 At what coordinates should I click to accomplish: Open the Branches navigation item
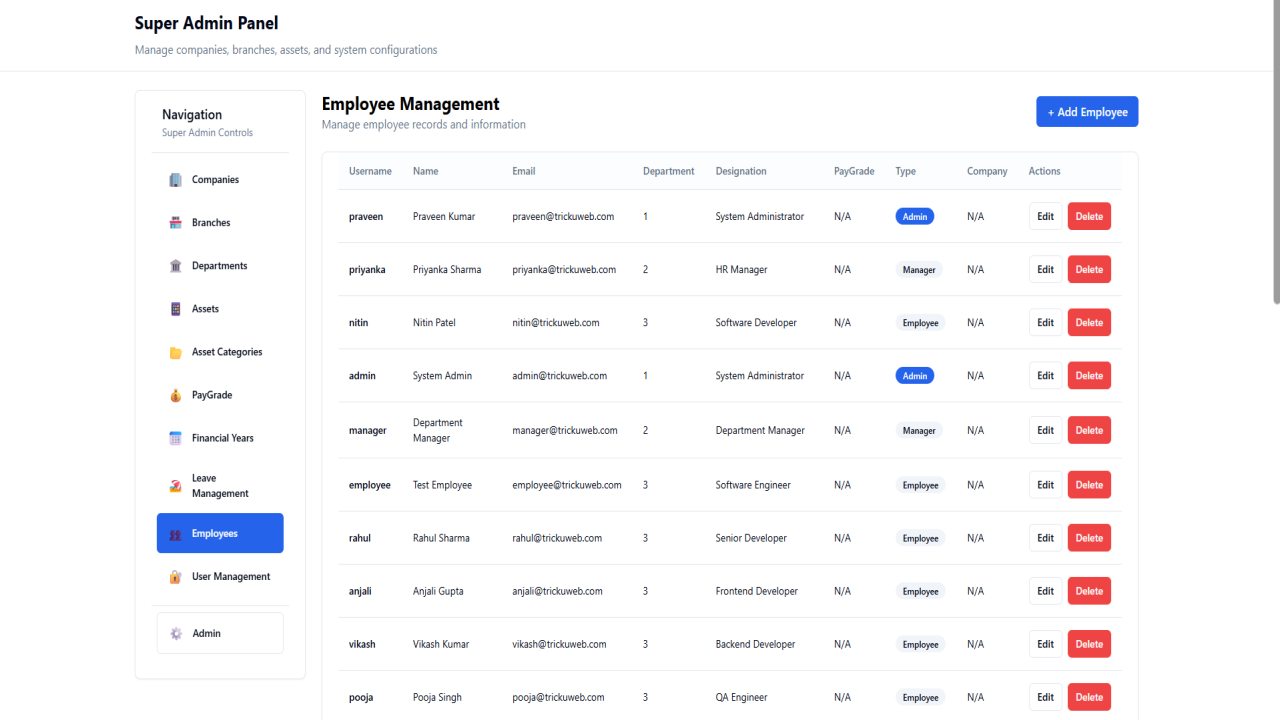coord(220,223)
